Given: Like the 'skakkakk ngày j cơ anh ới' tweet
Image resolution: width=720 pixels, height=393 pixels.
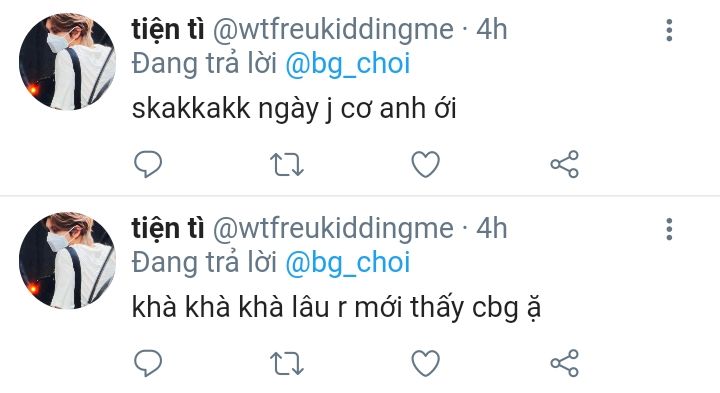Looking at the screenshot, I should [426, 164].
